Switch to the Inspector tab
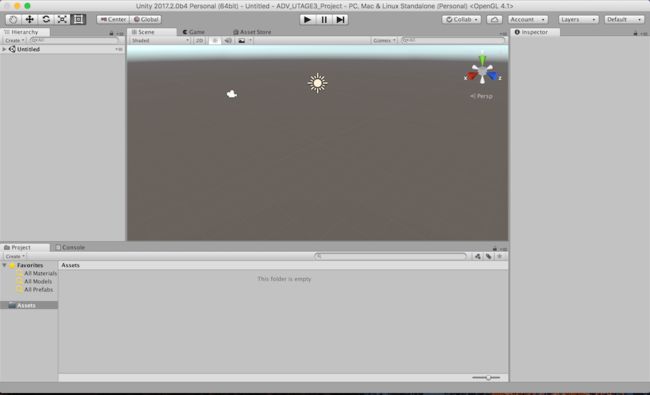The width and height of the screenshot is (650, 395). 534,32
